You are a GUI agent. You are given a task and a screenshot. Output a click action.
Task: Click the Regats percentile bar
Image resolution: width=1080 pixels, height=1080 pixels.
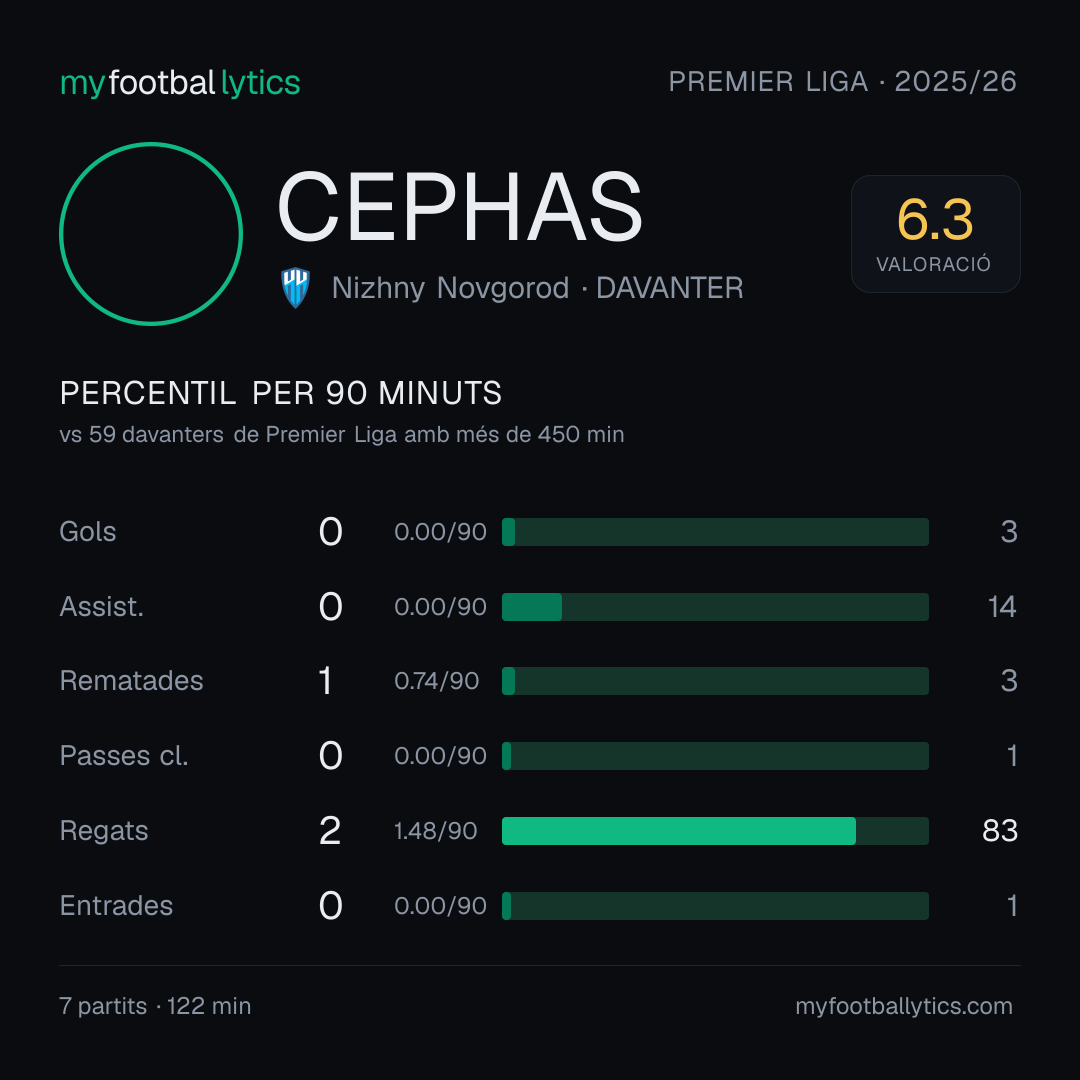tap(715, 831)
